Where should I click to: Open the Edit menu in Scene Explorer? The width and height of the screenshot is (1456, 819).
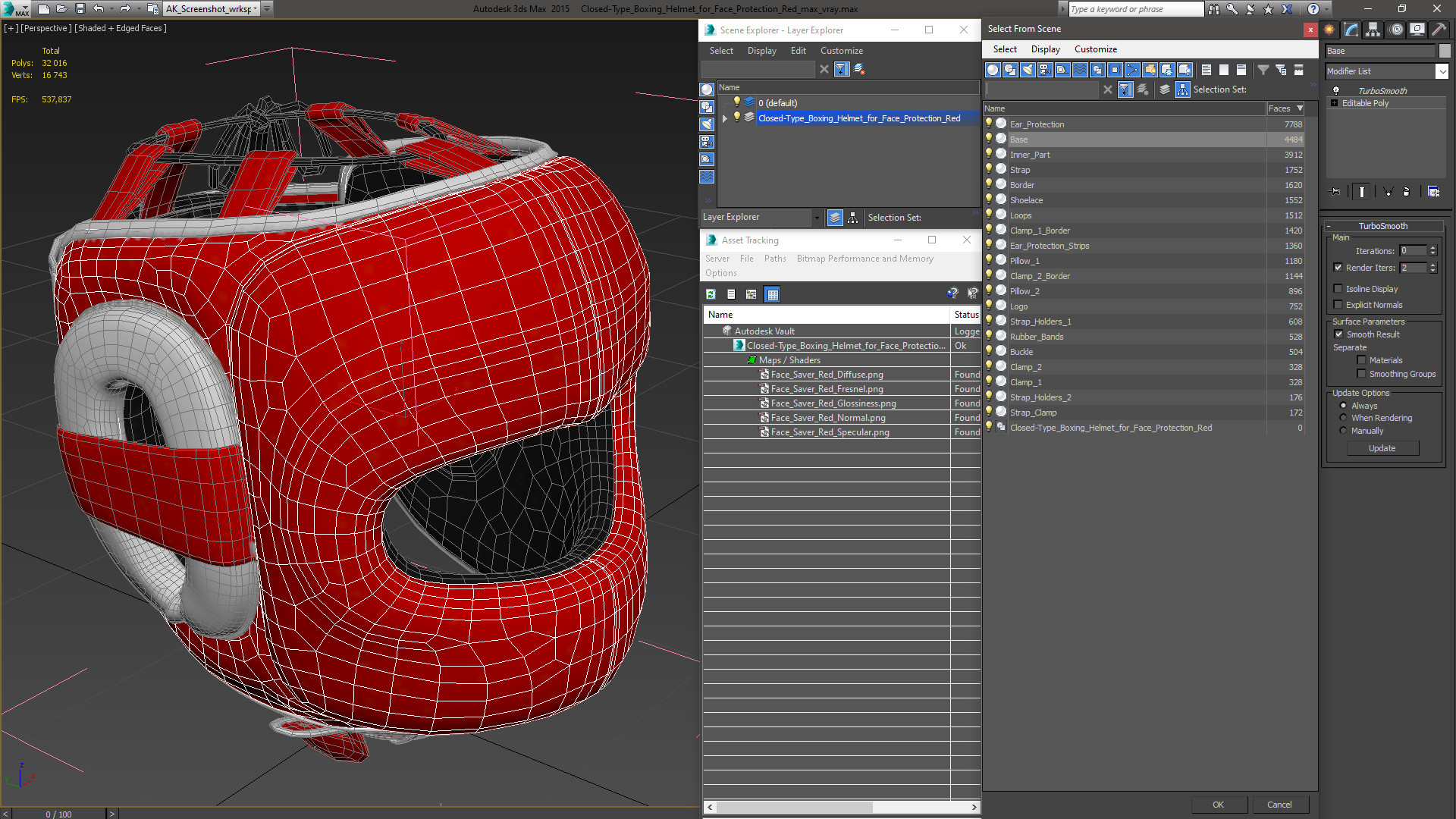click(x=798, y=51)
